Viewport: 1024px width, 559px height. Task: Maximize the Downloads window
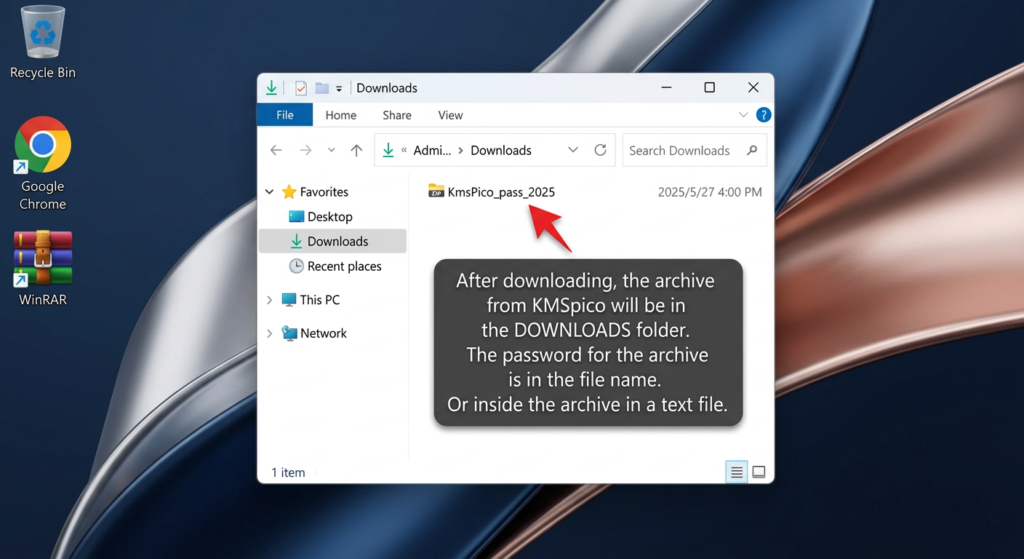[x=709, y=88]
